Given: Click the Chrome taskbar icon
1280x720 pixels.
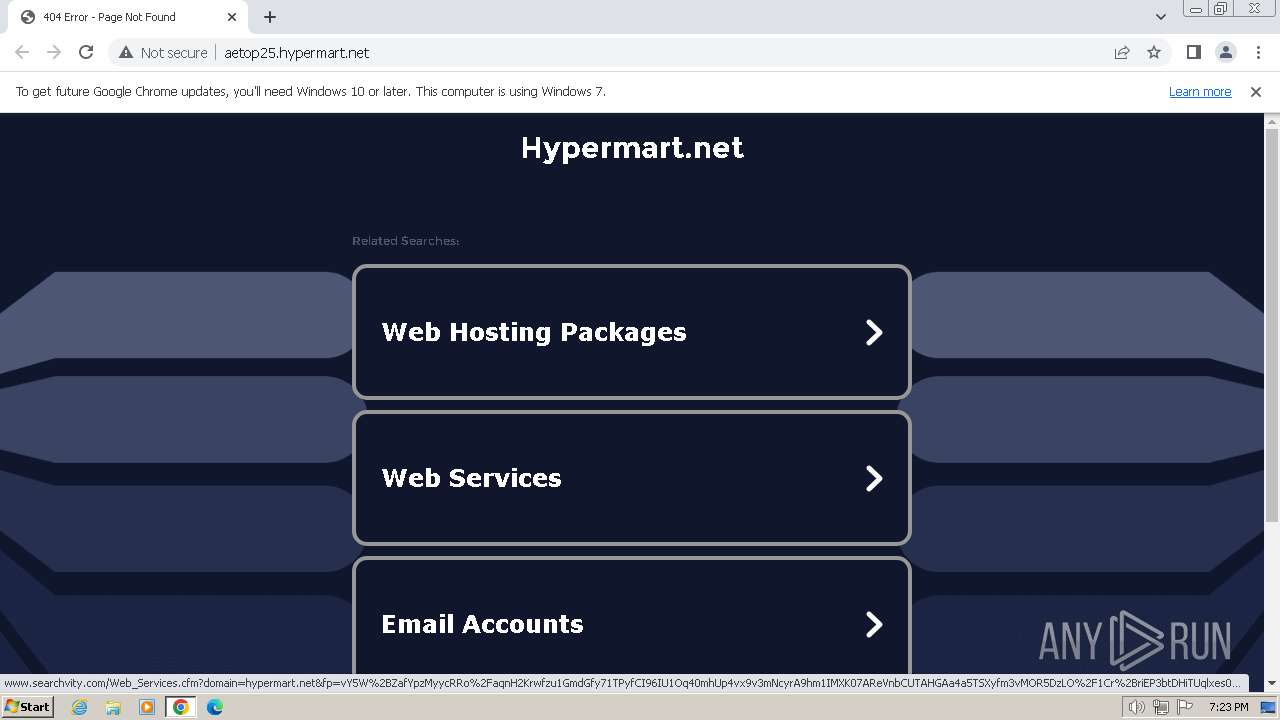Looking at the screenshot, I should 181,707.
